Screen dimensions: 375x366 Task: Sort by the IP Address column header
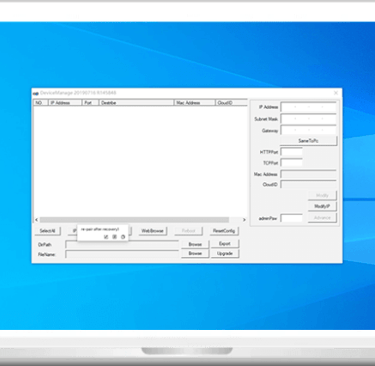pyautogui.click(x=65, y=103)
